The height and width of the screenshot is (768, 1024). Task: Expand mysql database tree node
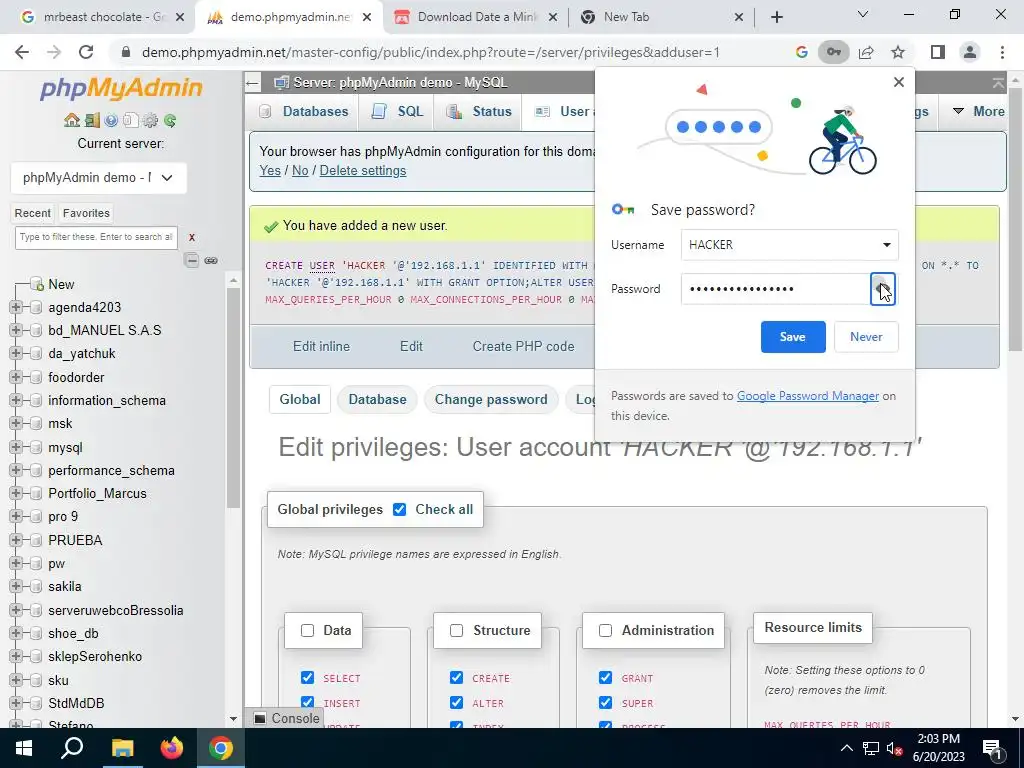point(16,447)
